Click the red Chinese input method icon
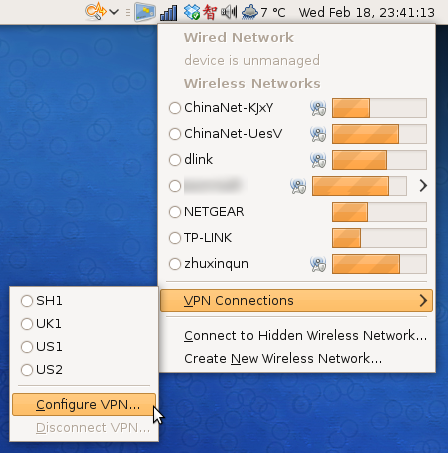The height and width of the screenshot is (453, 448). tap(210, 12)
